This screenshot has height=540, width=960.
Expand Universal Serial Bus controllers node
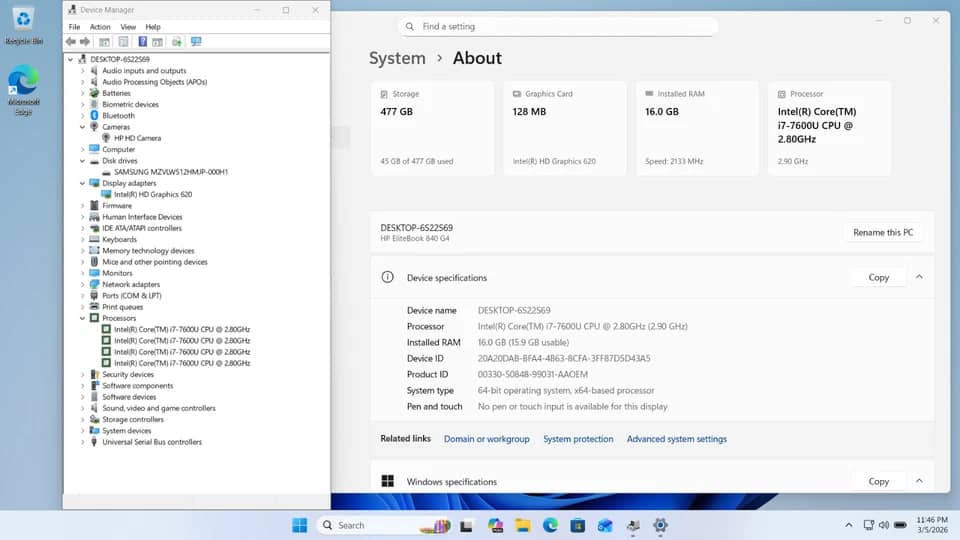pos(83,442)
